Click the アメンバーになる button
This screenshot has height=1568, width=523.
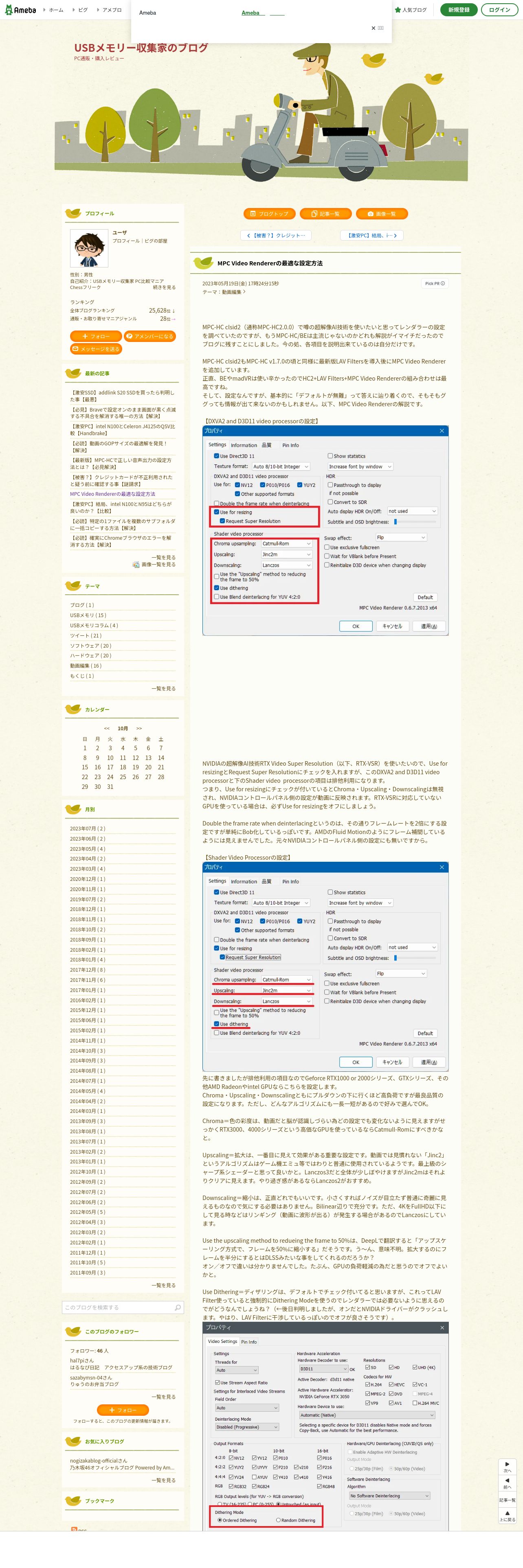click(150, 336)
